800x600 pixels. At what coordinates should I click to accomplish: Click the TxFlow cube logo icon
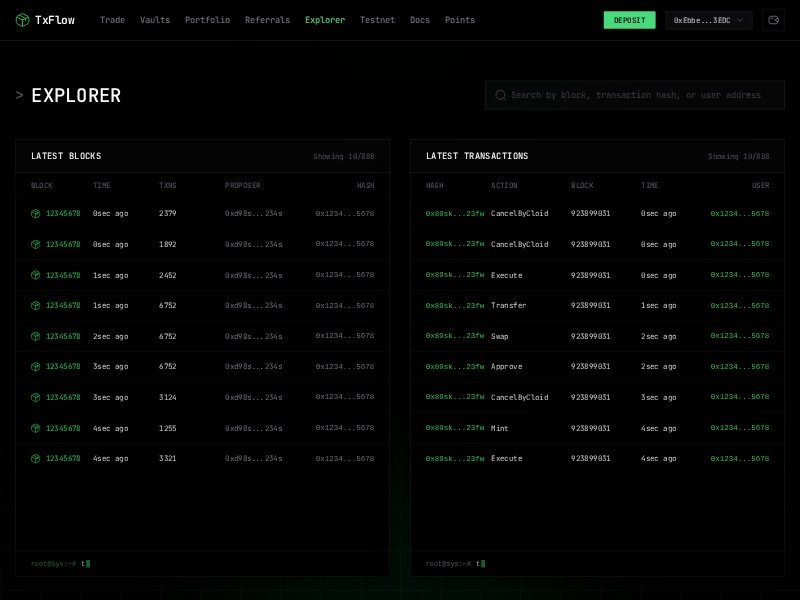coord(19,19)
